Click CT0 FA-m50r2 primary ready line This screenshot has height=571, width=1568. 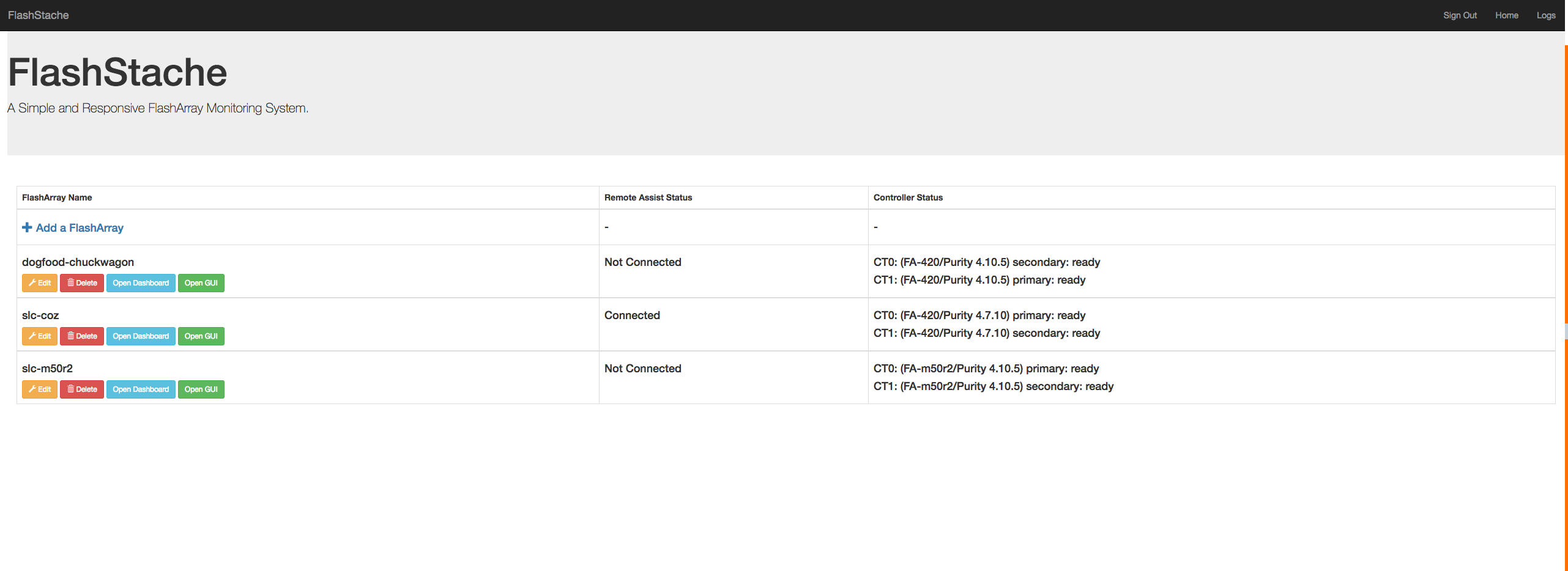986,369
